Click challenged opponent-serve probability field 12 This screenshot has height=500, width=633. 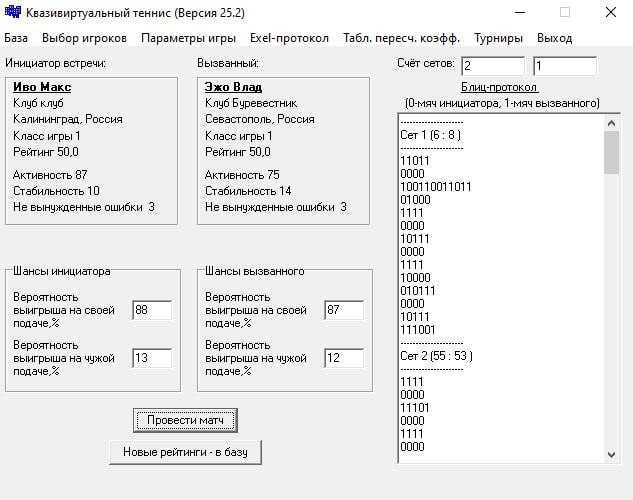point(343,358)
